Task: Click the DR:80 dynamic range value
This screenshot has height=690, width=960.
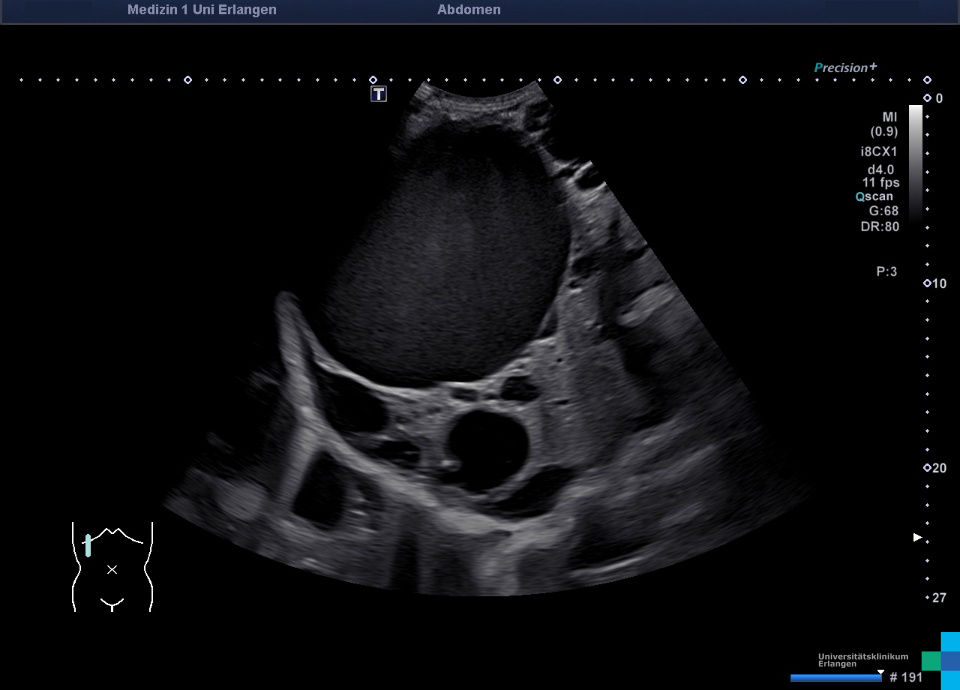Action: pyautogui.click(x=879, y=226)
